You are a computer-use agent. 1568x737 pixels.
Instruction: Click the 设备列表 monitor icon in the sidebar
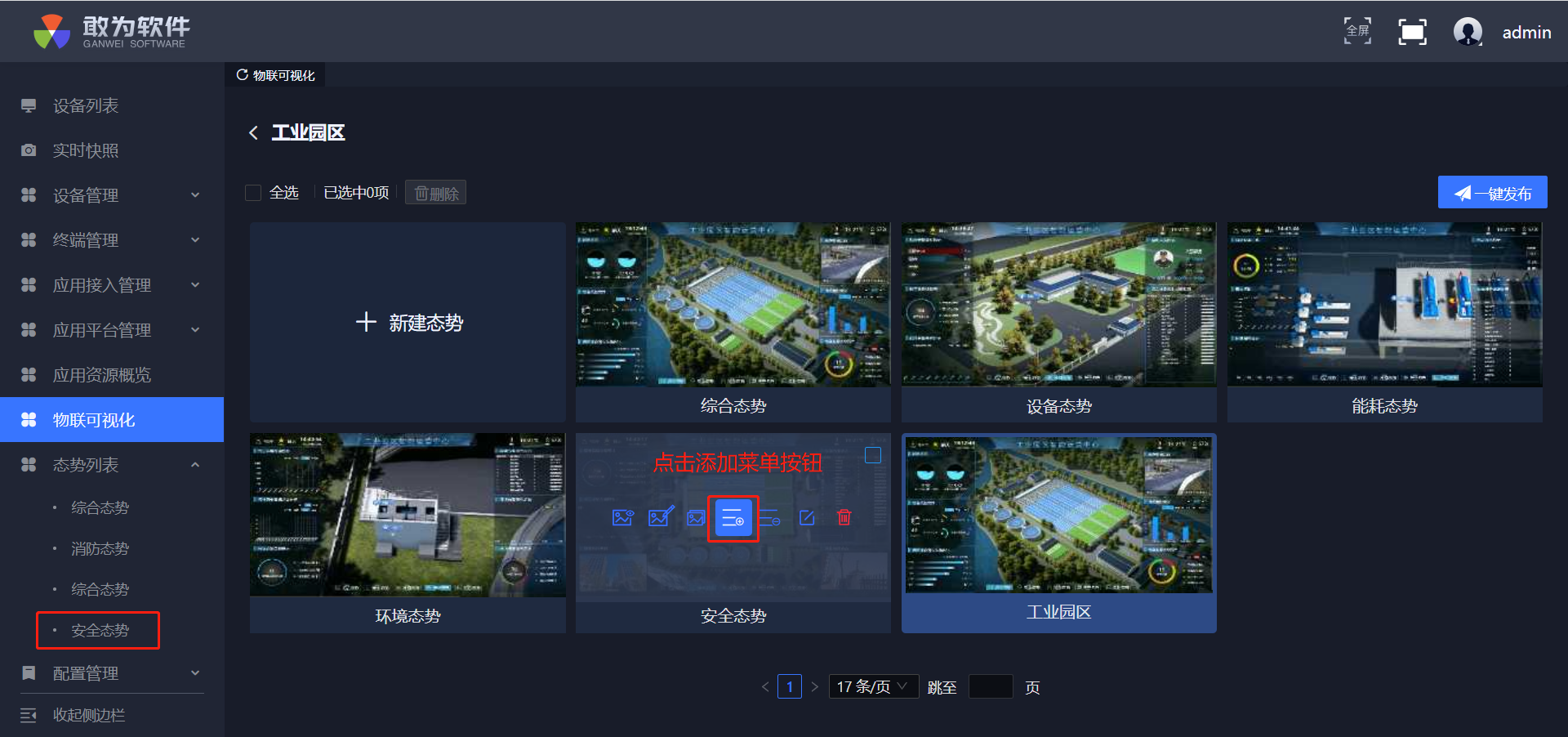pos(29,105)
